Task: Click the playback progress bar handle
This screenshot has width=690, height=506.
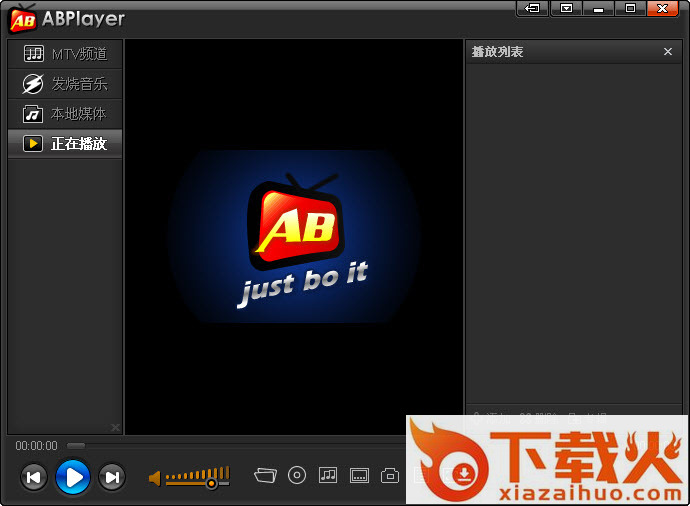Action: tap(76, 446)
